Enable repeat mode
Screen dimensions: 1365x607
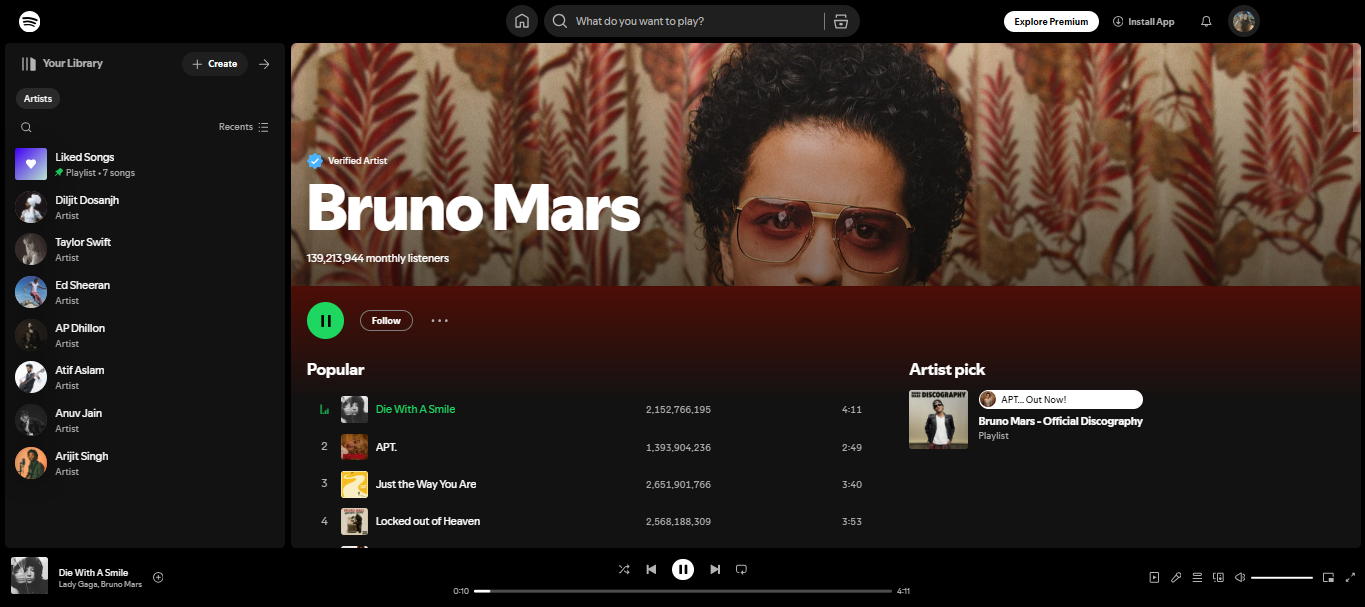[741, 569]
